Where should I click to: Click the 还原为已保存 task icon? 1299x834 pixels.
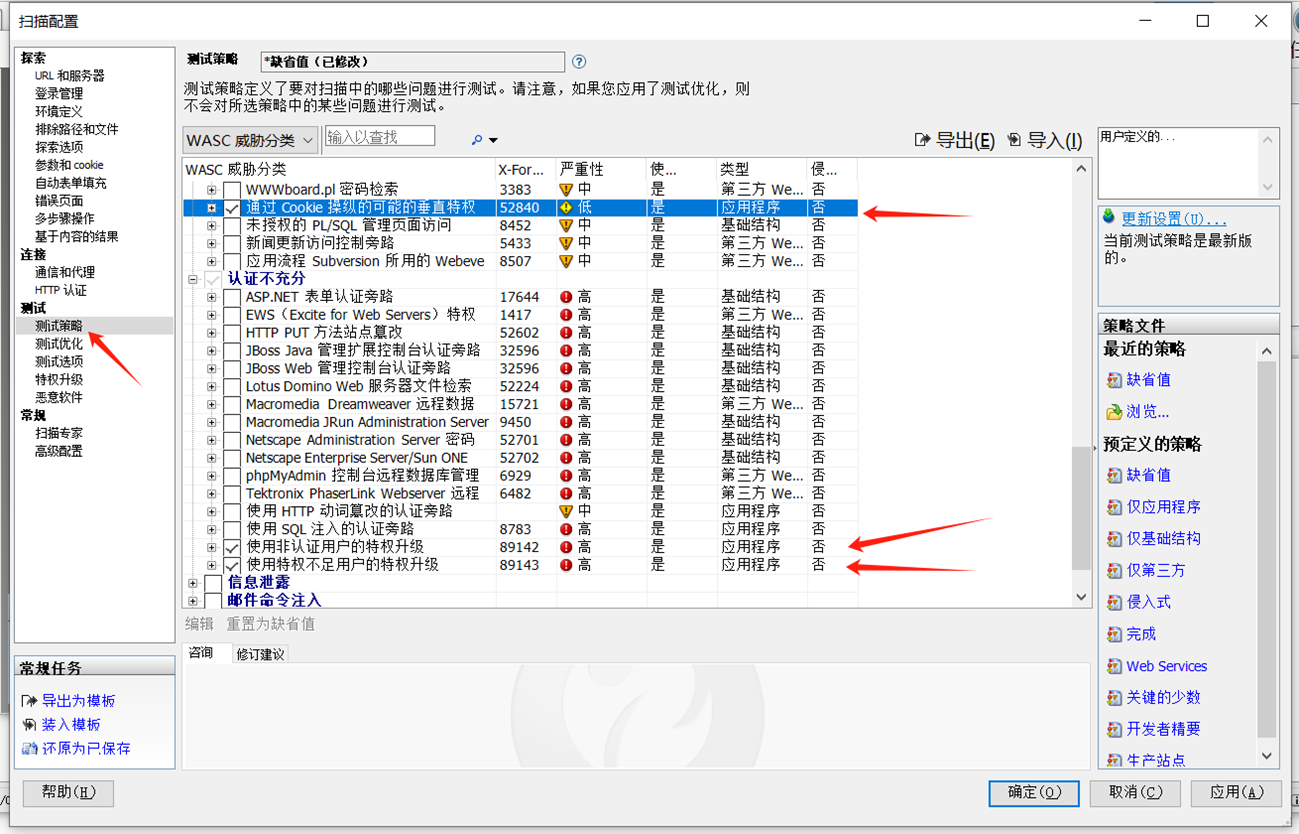pyautogui.click(x=29, y=749)
